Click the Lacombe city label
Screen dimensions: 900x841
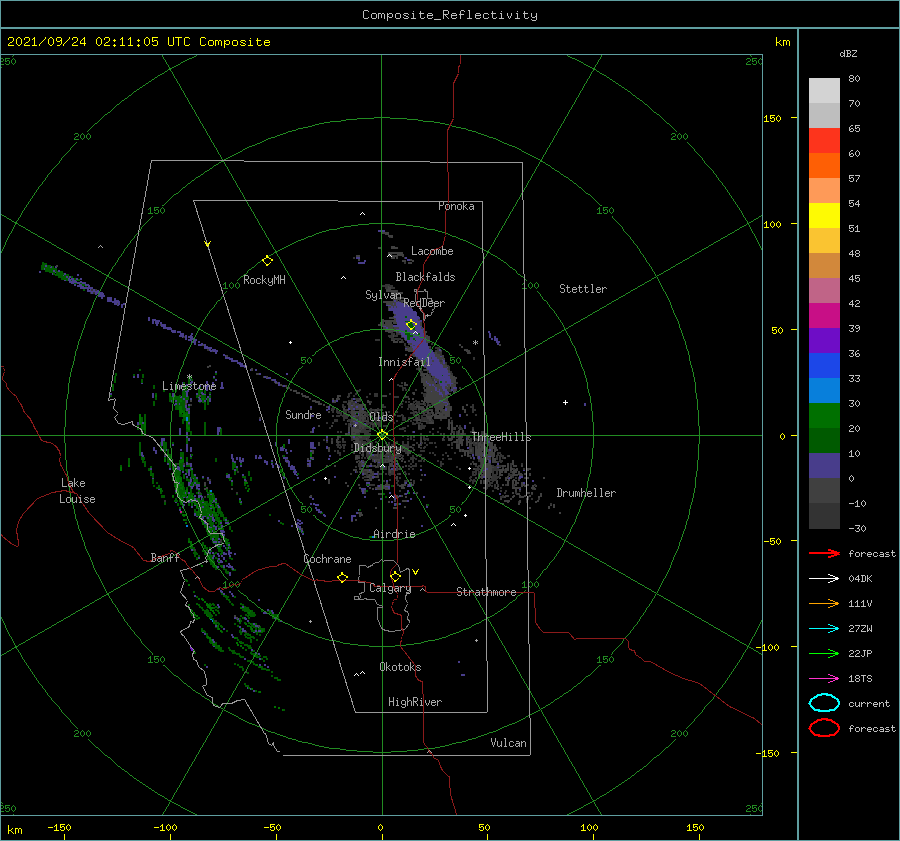coord(432,251)
